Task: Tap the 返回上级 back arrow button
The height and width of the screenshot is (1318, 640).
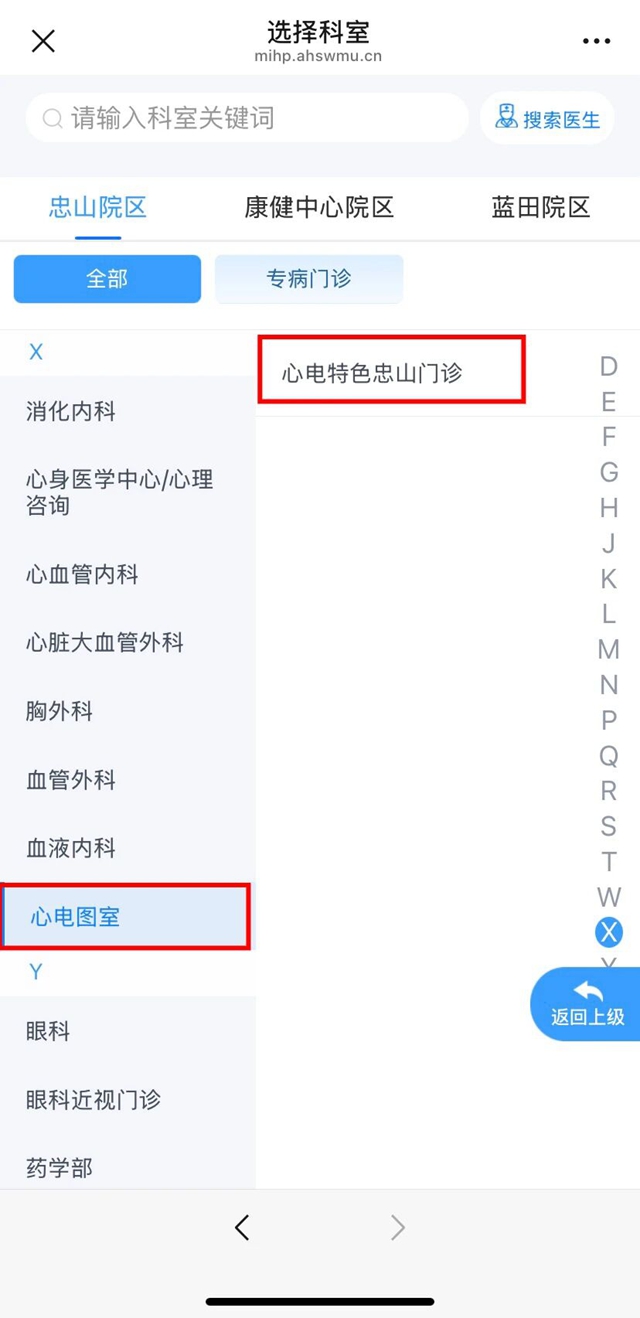Action: (x=588, y=1004)
